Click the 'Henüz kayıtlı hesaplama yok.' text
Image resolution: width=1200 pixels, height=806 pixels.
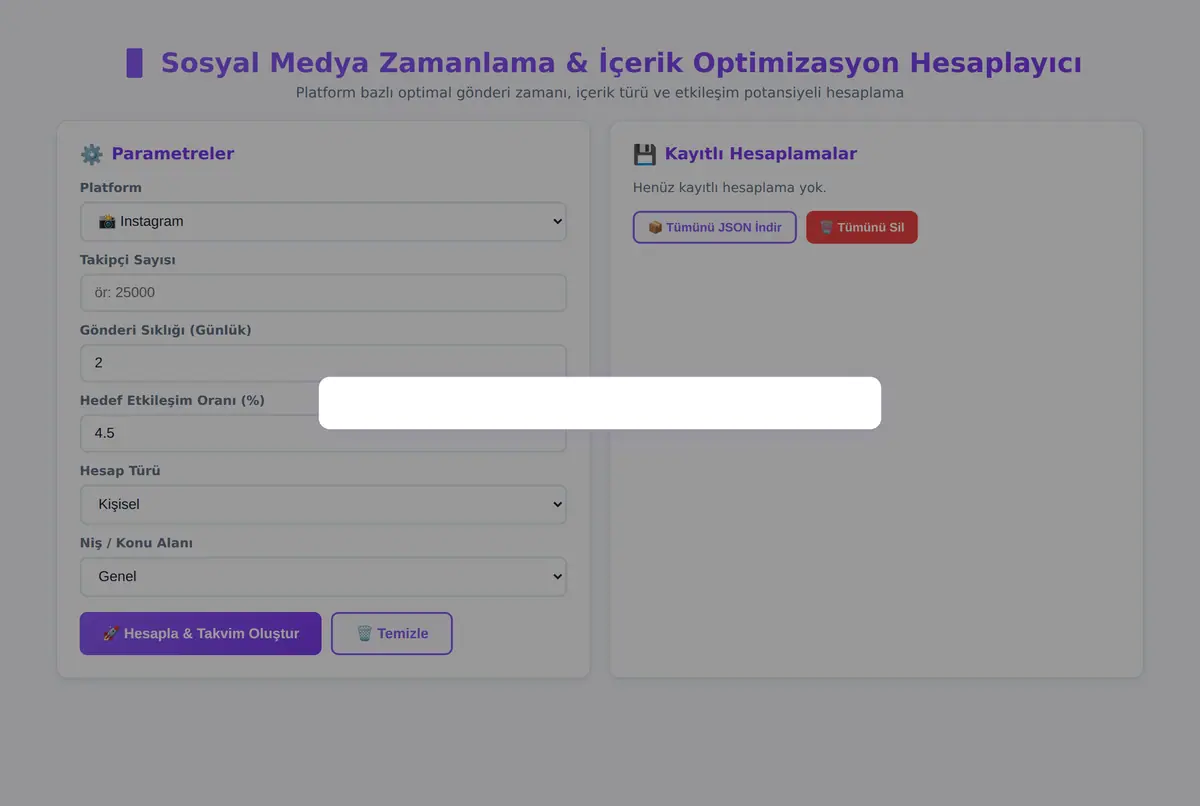click(730, 187)
